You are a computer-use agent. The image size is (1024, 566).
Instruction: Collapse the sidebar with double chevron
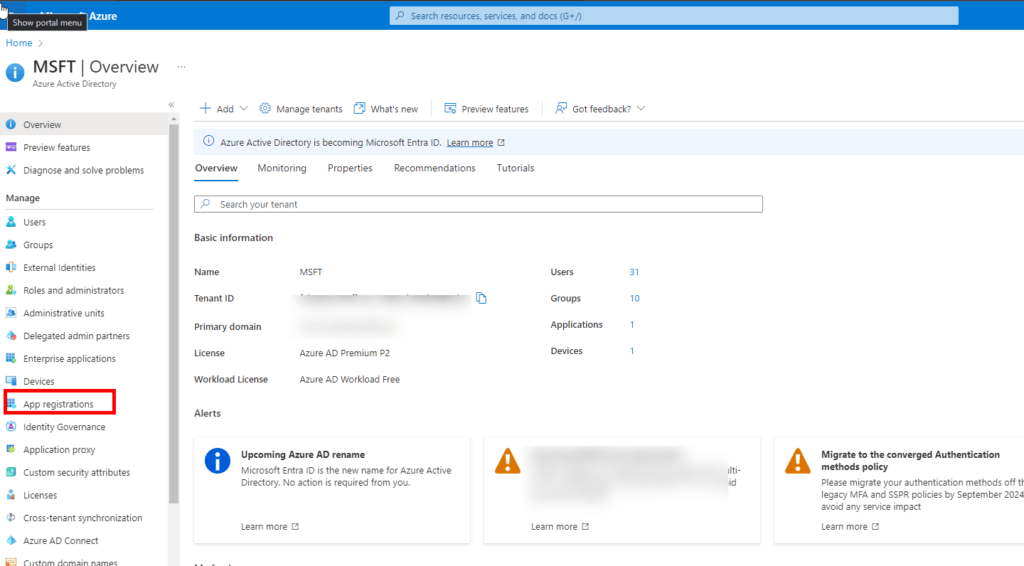[171, 104]
